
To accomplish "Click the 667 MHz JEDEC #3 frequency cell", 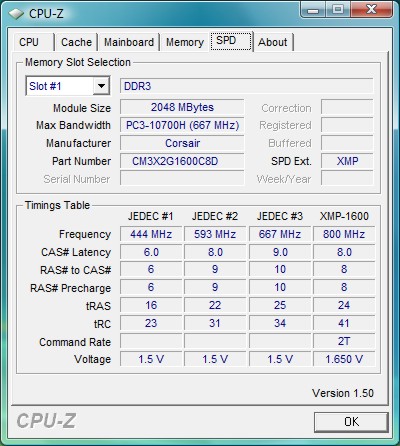I will pos(280,234).
